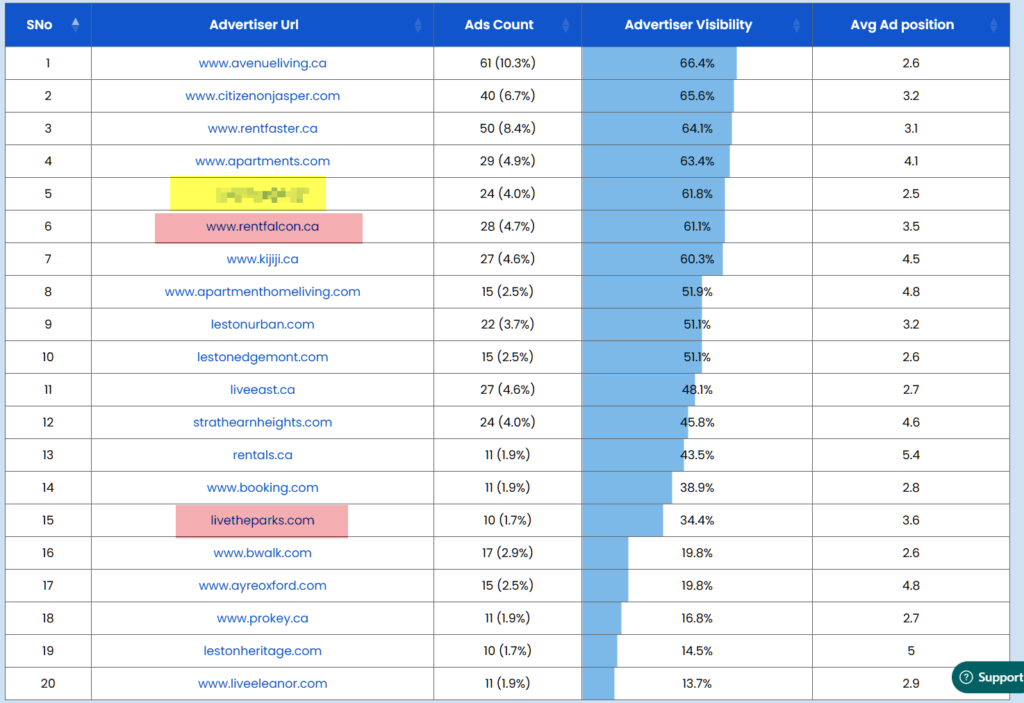Click the Avg Ad position header label
This screenshot has height=703, width=1024.
(902, 25)
